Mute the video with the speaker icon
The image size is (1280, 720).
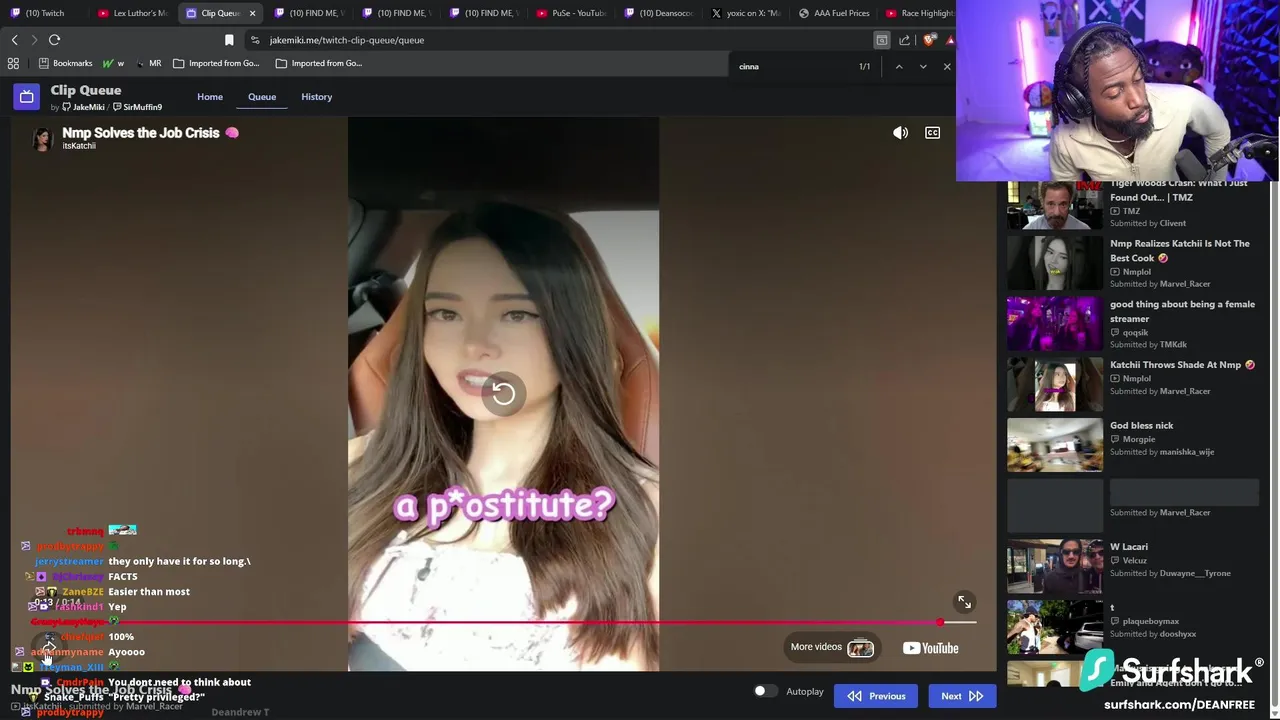pos(900,132)
